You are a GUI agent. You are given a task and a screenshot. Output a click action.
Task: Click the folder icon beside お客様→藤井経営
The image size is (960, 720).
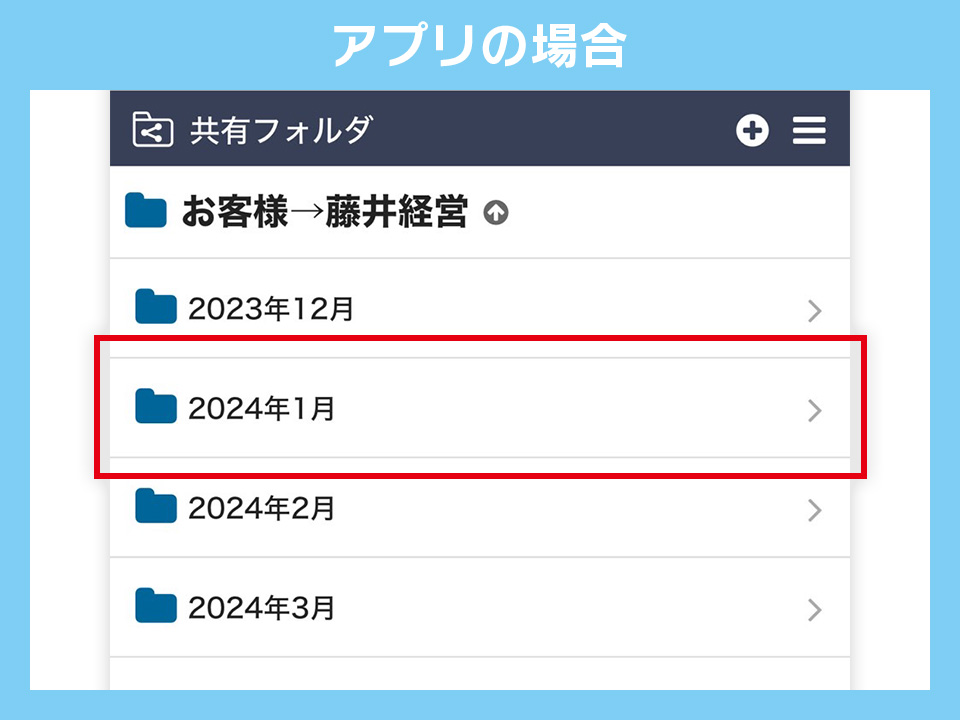coord(146,211)
